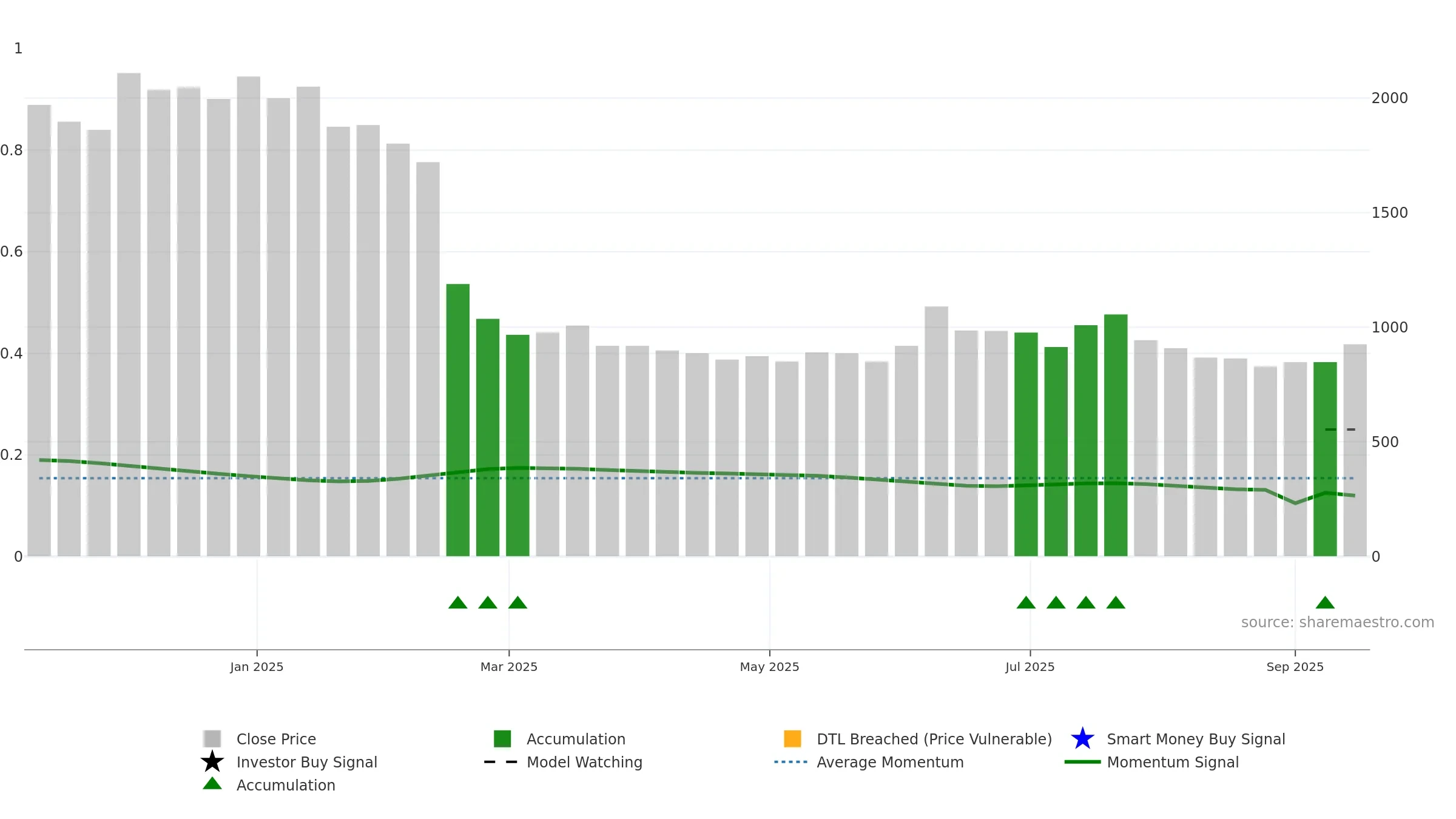Click the Average Momentum dotted line icon
The width and height of the screenshot is (1456, 819).
[x=791, y=762]
